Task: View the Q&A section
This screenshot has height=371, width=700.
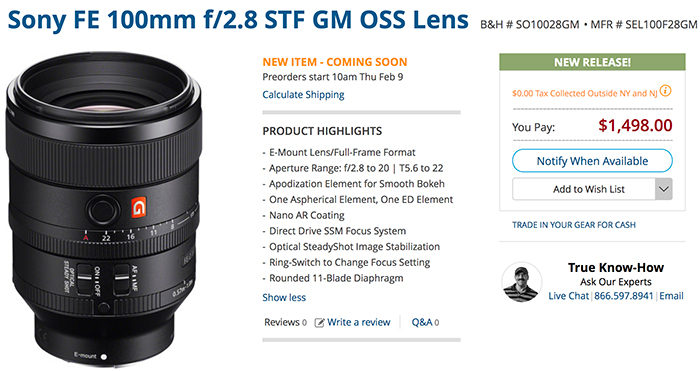Action: [x=425, y=322]
